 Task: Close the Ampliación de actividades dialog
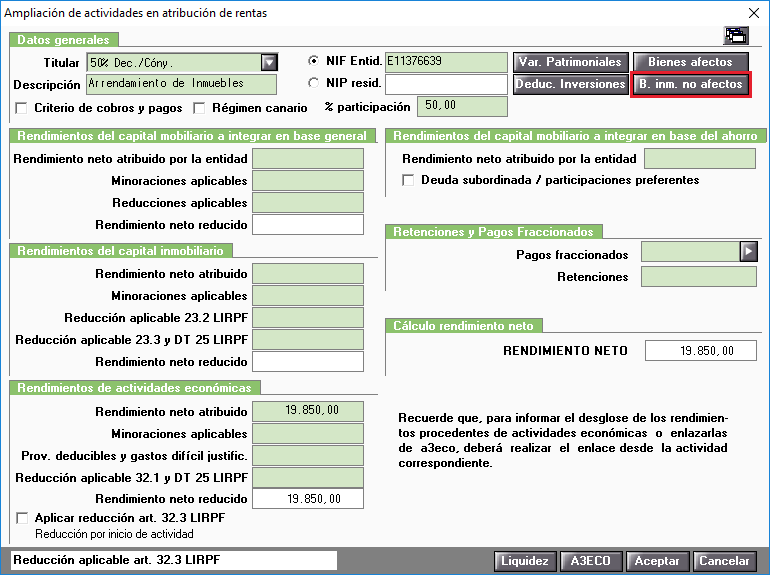tap(754, 13)
